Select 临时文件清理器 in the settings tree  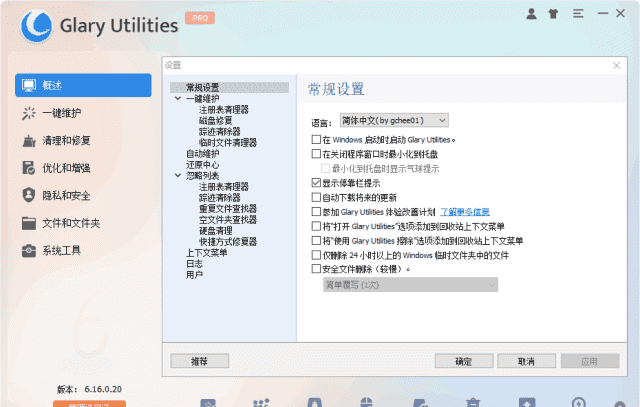click(x=228, y=142)
